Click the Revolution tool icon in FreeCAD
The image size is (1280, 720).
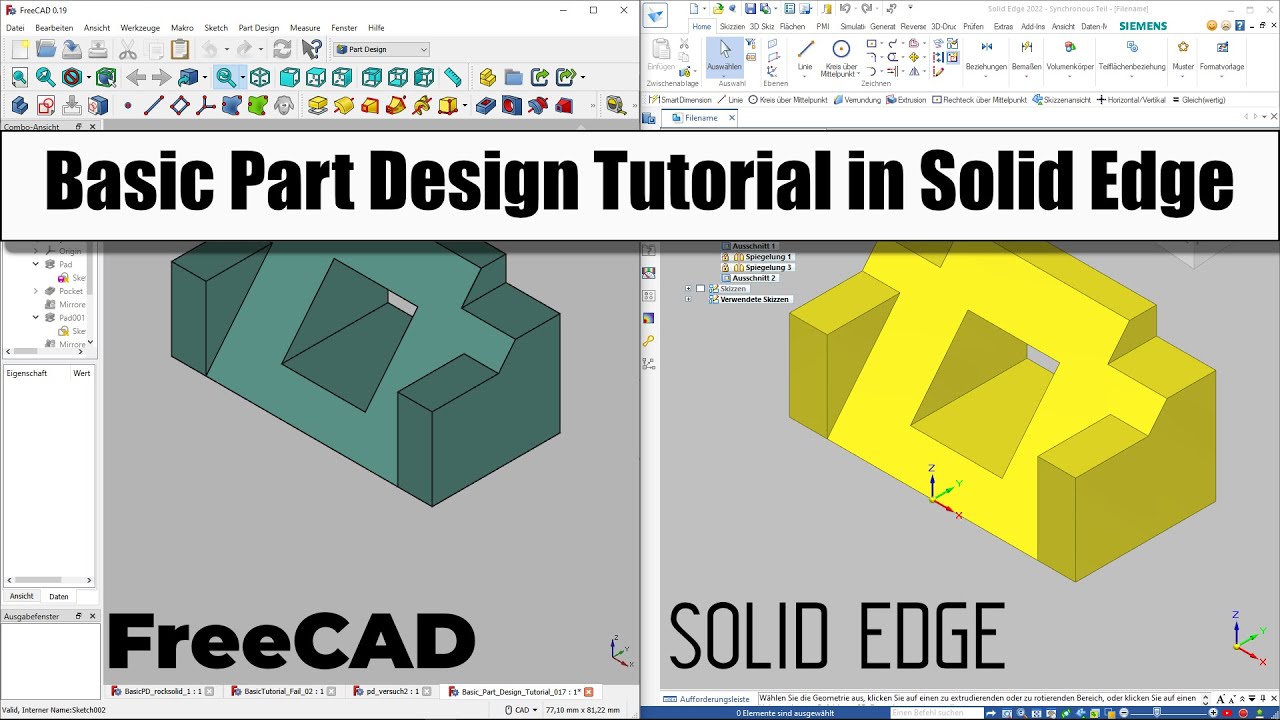(344, 105)
